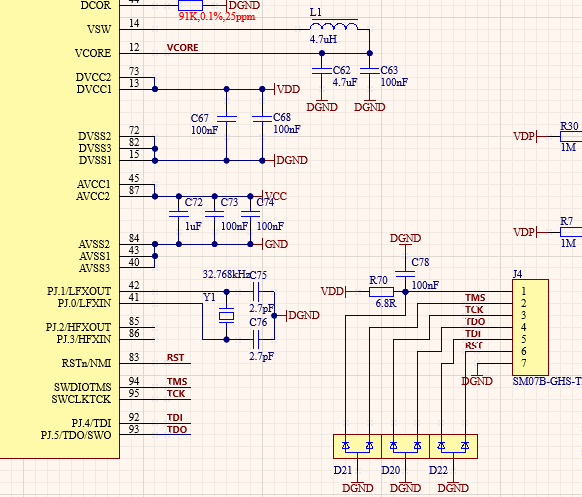582x497 pixels.
Task: Select the D22 diode array
Action: [453, 447]
